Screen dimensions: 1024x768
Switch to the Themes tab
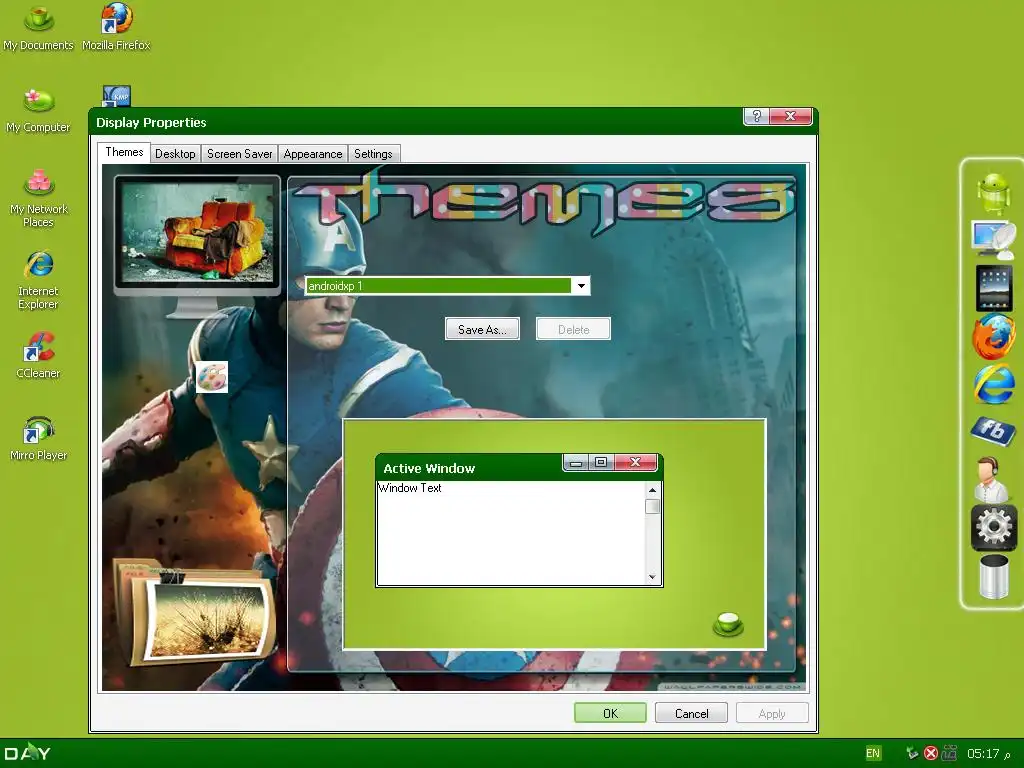click(x=124, y=152)
